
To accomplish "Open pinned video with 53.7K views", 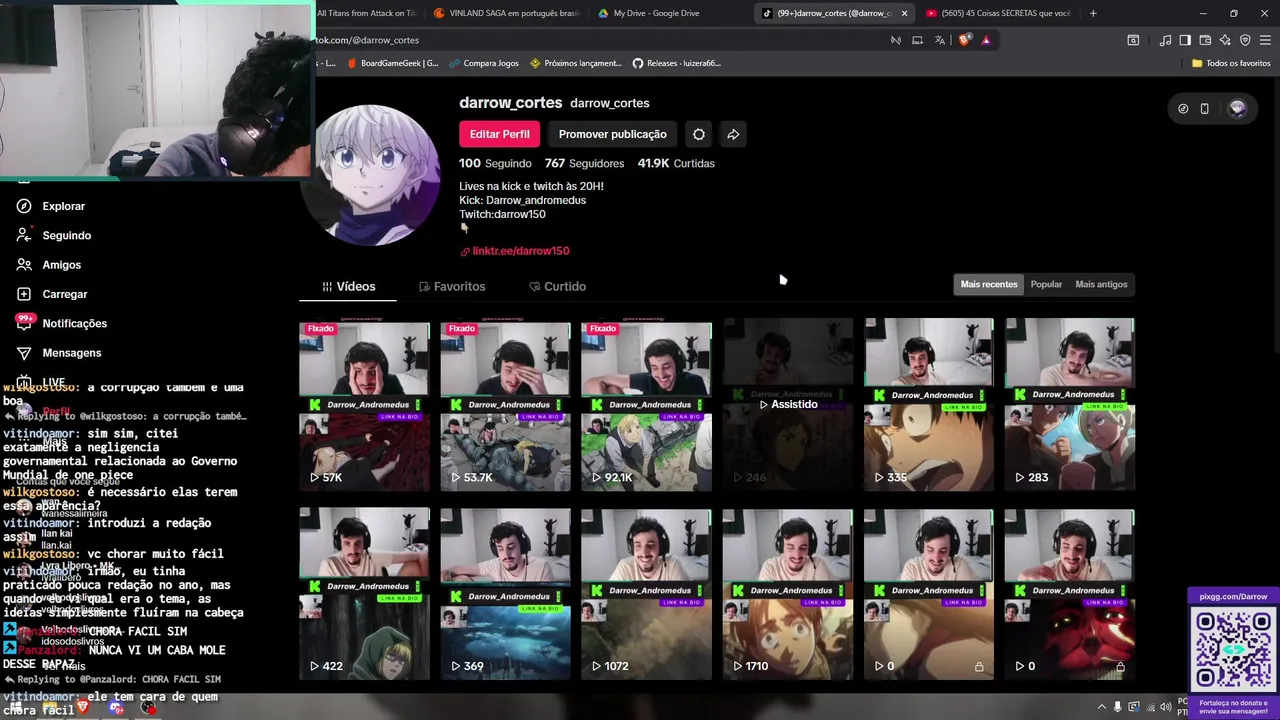I will (505, 405).
